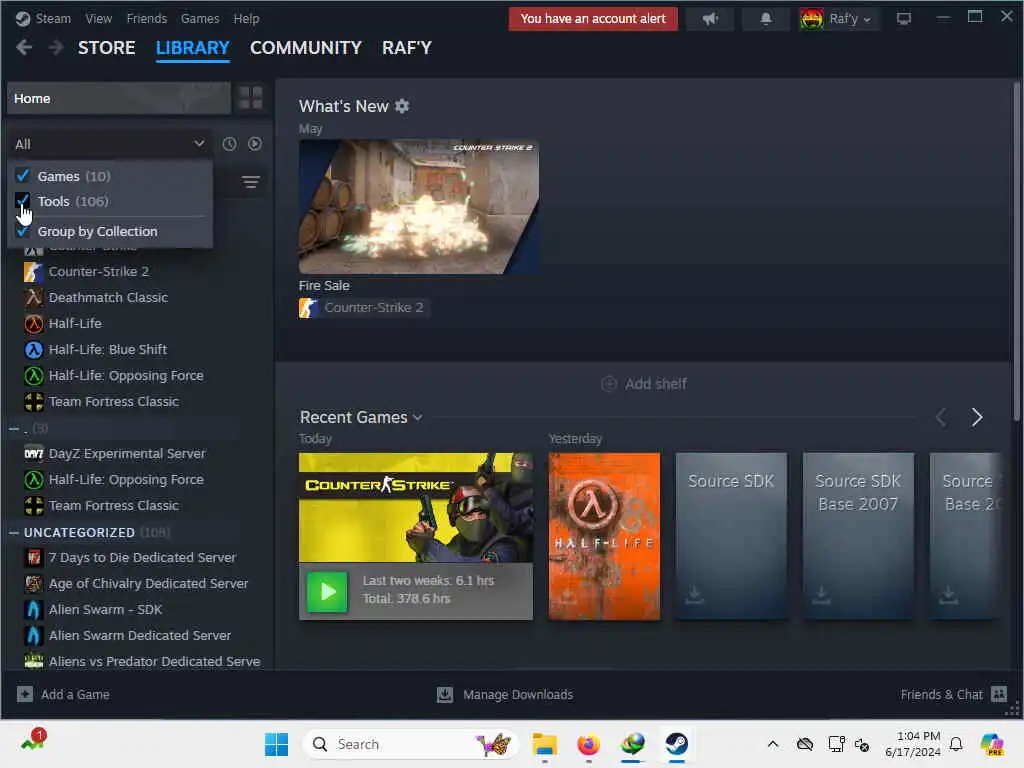1024x768 pixels.
Task: Click download icon on Source SDK card
Action: pos(695,594)
